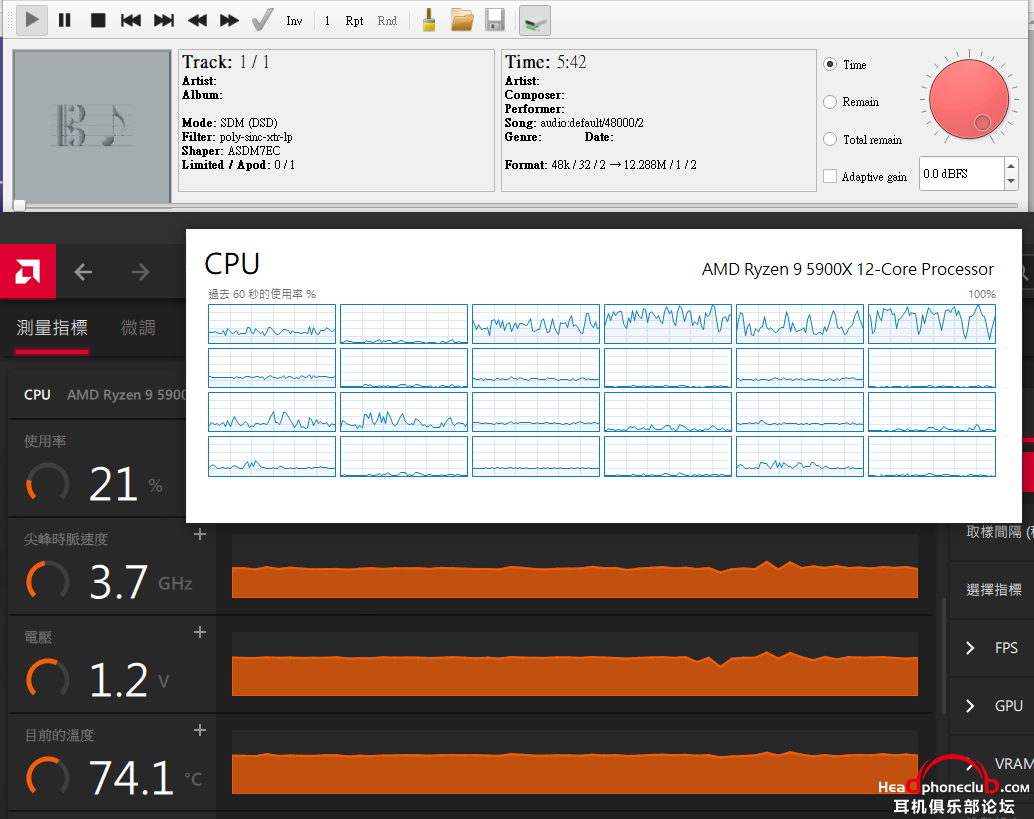The image size is (1034, 819).
Task: Clear playlist with the brush icon
Action: pos(429,20)
